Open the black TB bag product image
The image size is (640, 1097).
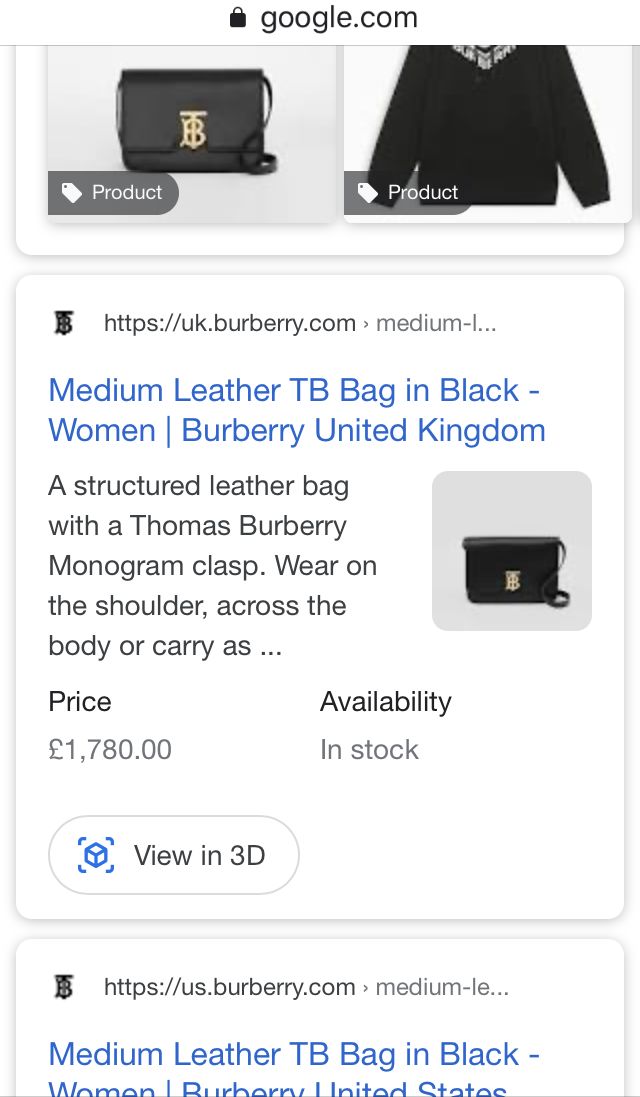point(193,120)
